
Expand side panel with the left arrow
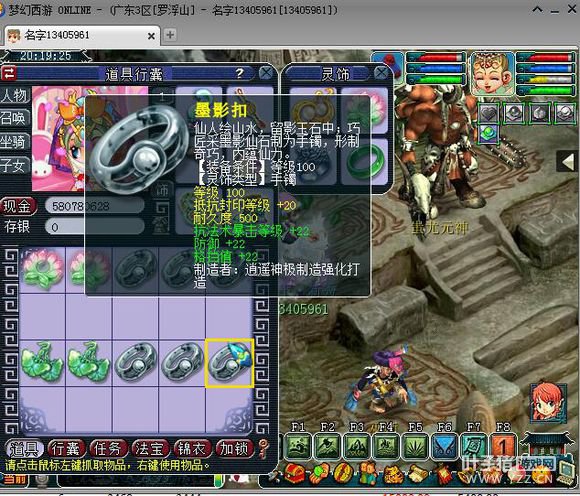click(x=568, y=162)
